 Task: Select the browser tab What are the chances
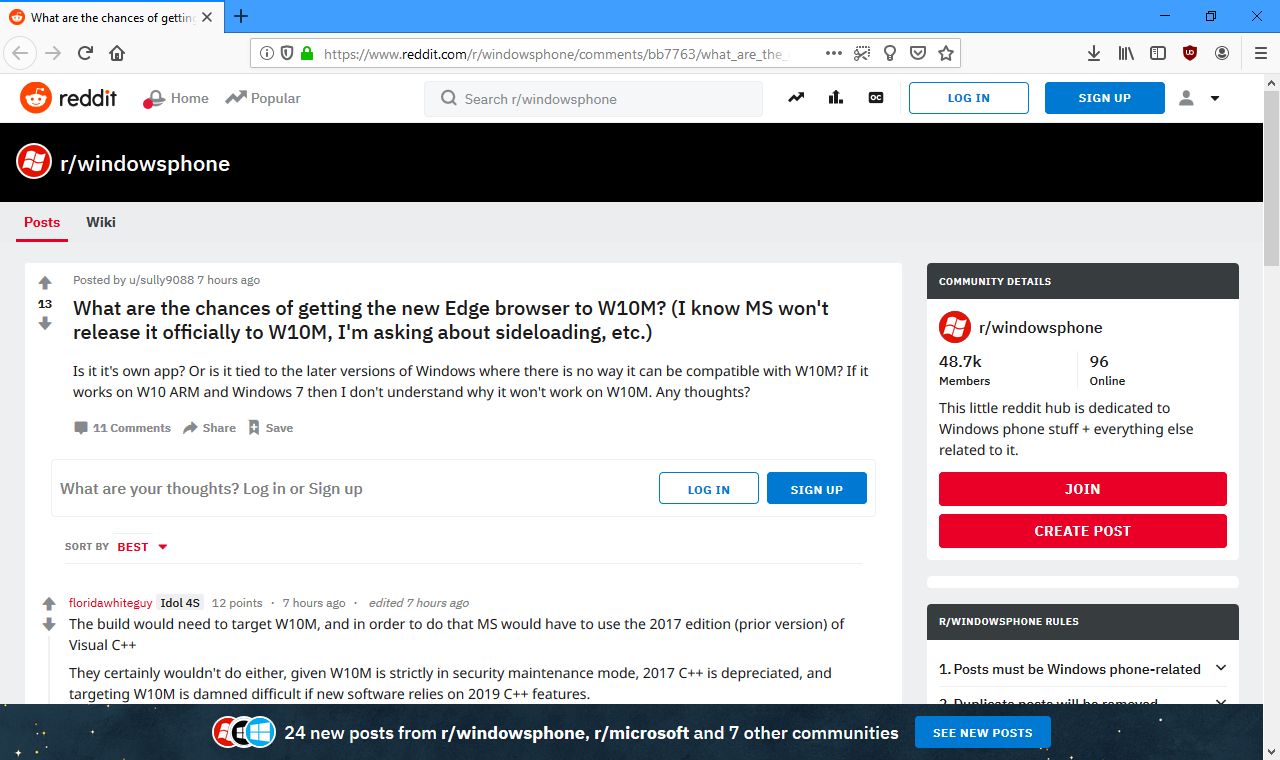tap(112, 17)
